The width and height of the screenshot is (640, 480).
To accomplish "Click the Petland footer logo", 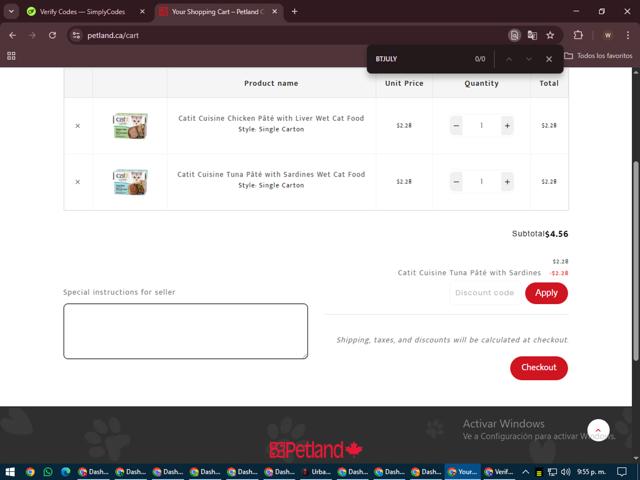I will pos(316,449).
